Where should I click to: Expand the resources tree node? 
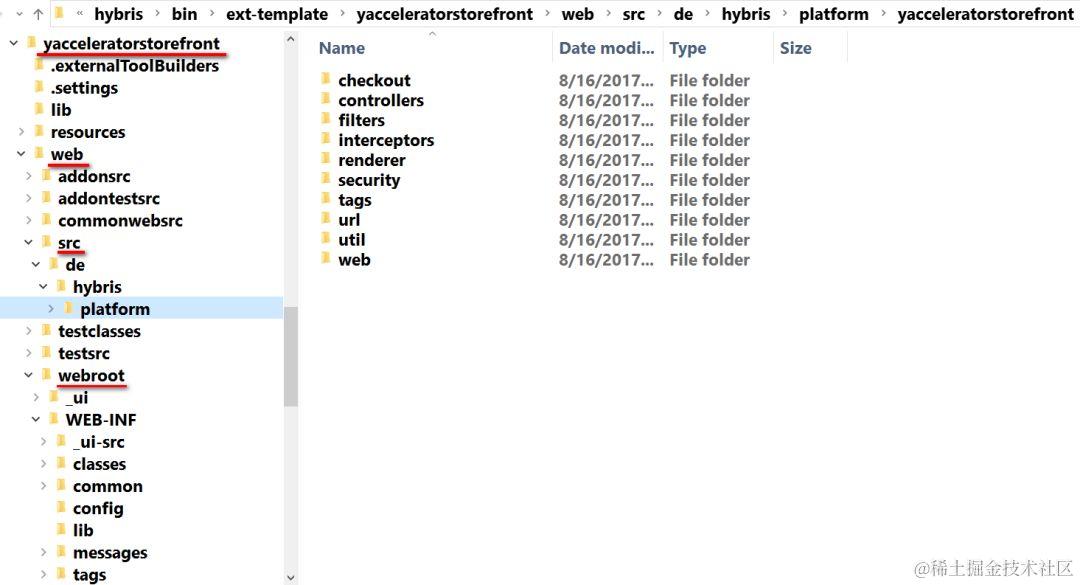pyautogui.click(x=21, y=132)
